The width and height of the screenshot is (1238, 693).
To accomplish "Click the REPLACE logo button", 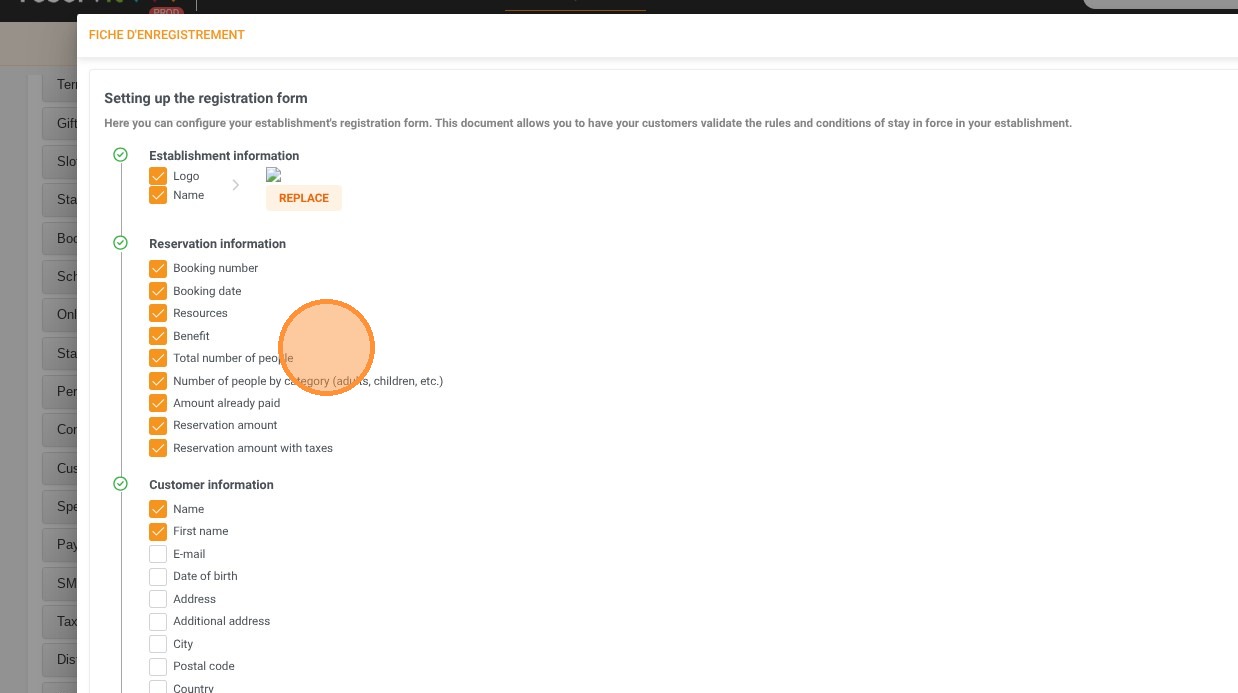I will [304, 198].
